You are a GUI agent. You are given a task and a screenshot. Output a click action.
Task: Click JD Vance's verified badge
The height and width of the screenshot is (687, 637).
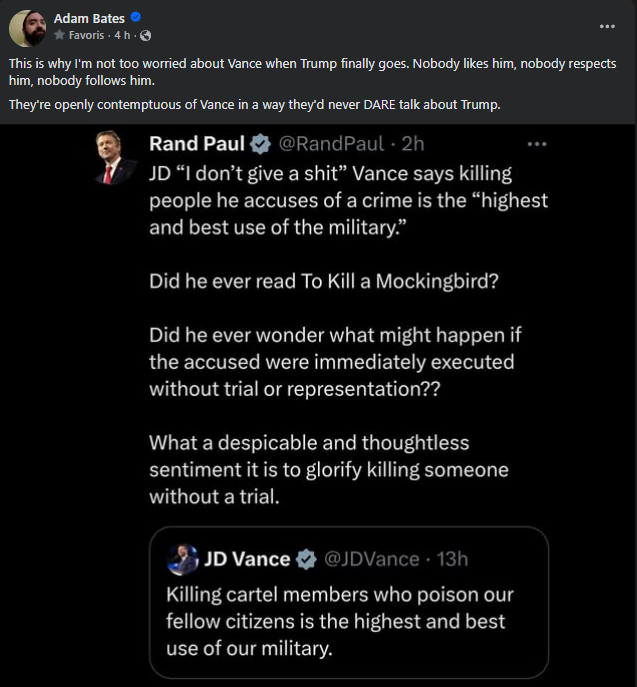[x=308, y=559]
